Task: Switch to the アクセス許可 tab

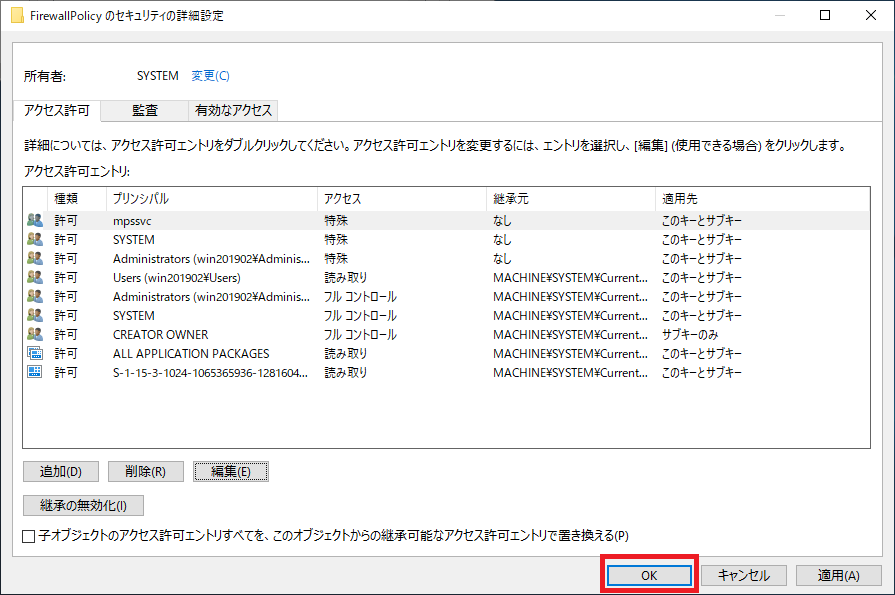Action: [57, 110]
